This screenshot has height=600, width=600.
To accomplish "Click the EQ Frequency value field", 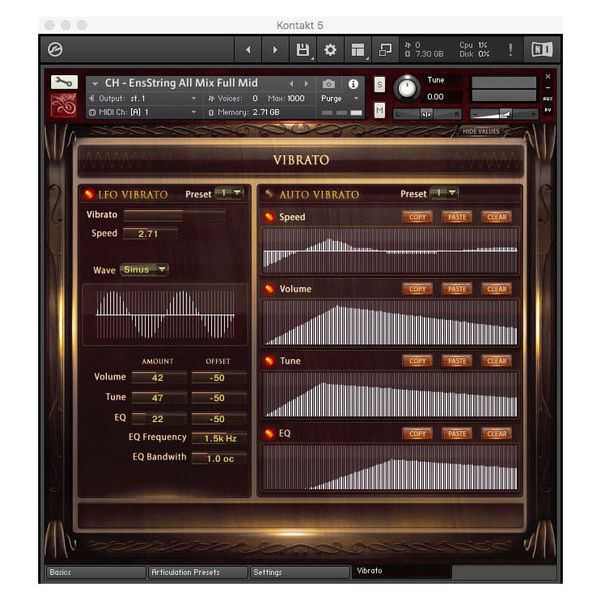I will click(x=219, y=438).
